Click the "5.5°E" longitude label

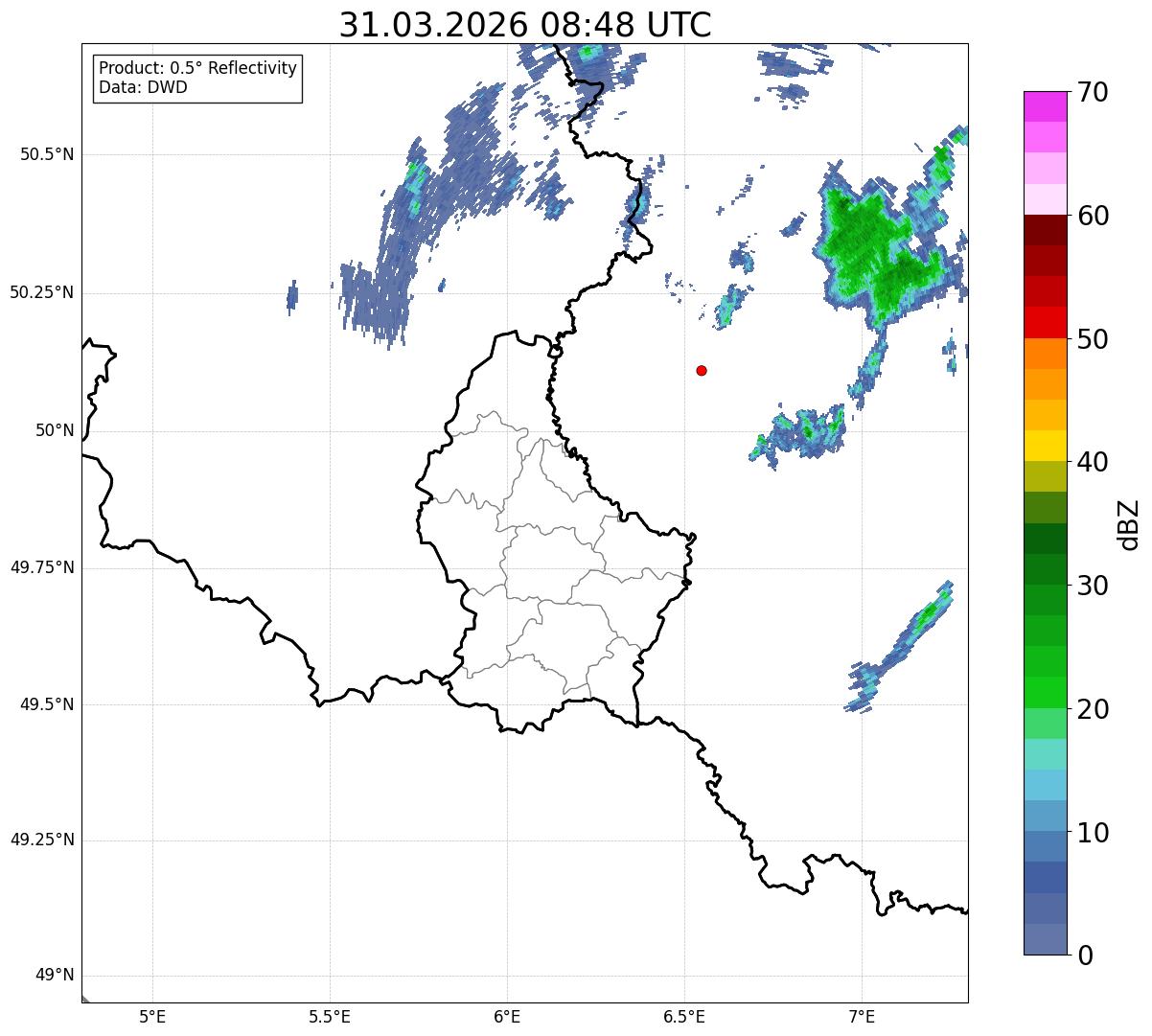click(330, 1016)
